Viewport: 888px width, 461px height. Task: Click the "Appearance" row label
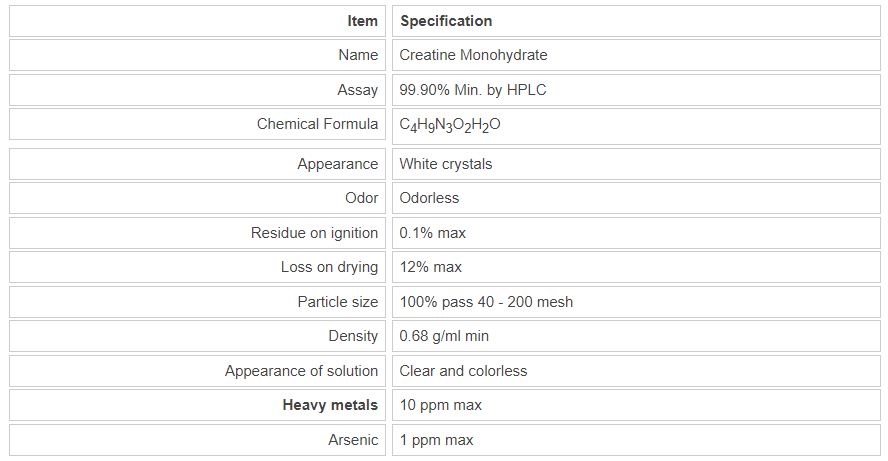tap(337, 164)
